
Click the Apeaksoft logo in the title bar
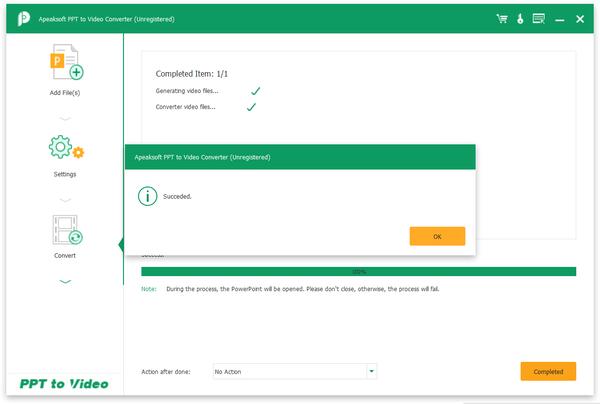[x=23, y=19]
